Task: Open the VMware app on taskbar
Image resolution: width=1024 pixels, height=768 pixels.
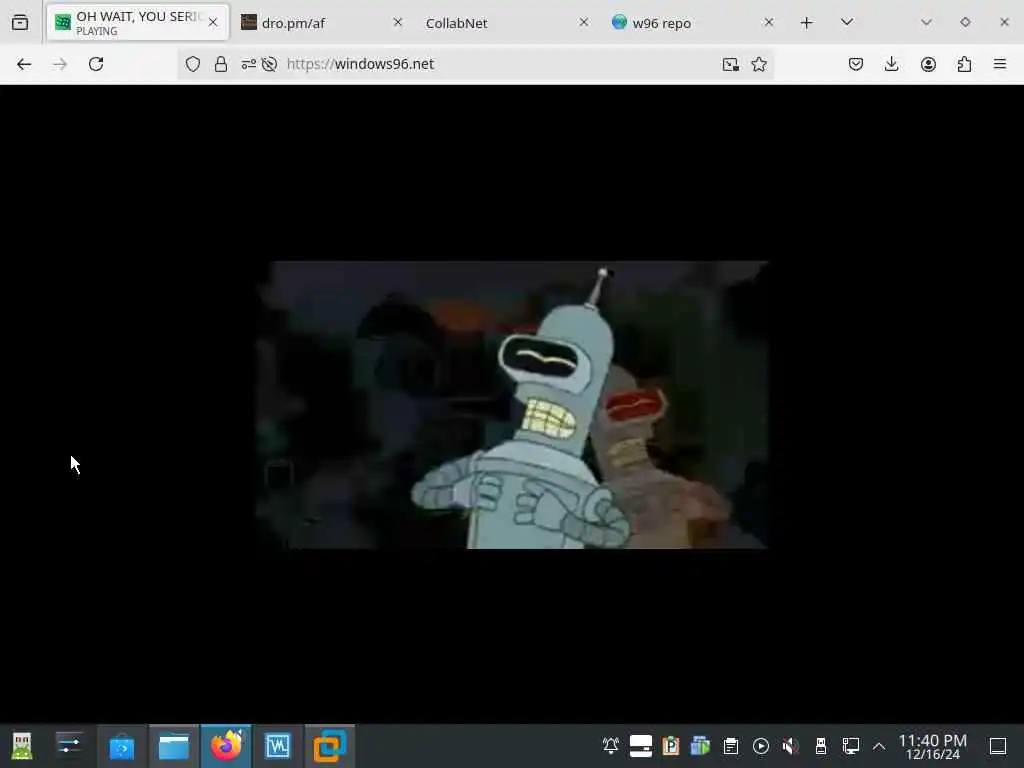Action: point(330,746)
